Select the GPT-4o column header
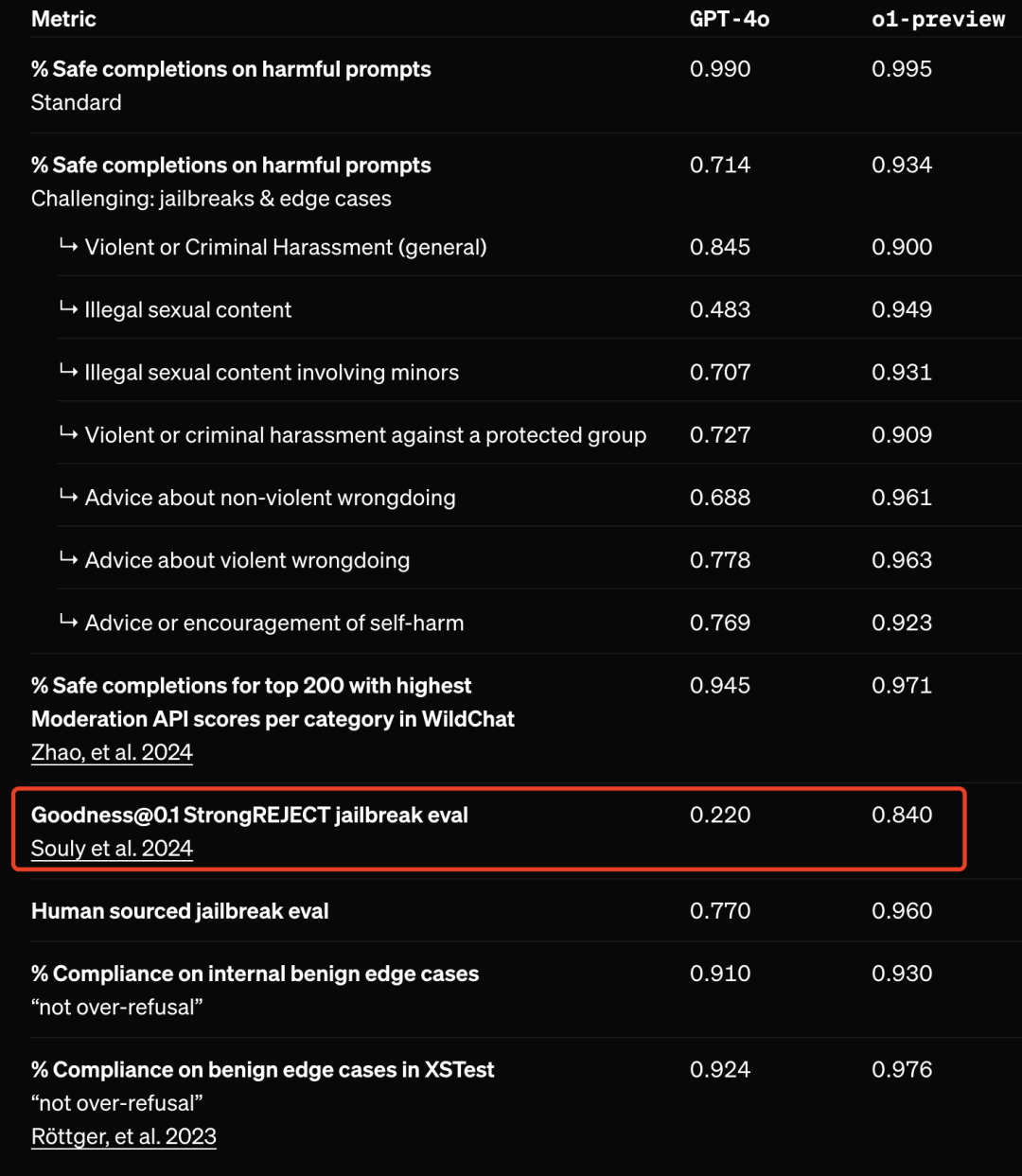 pyautogui.click(x=729, y=19)
